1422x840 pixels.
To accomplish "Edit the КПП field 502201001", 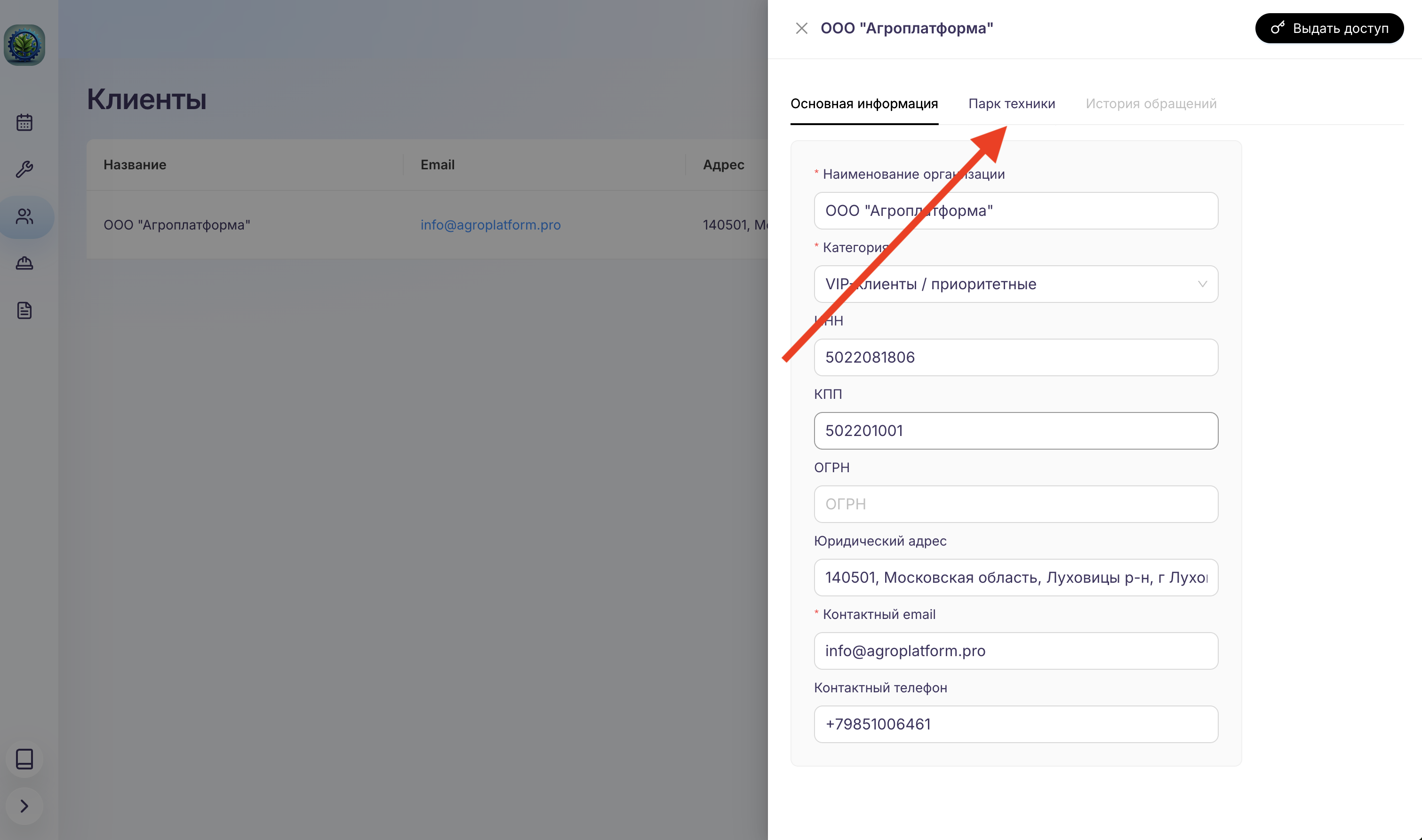I will 1016,431.
